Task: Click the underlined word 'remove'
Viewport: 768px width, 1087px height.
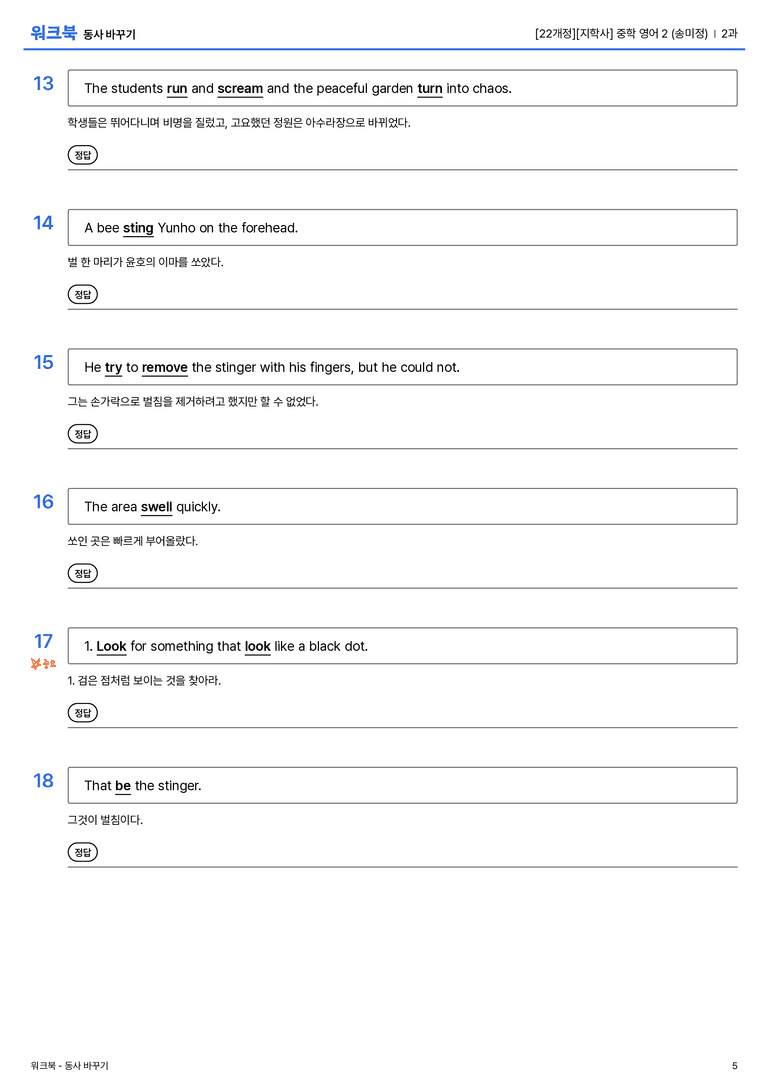Action: coord(164,367)
